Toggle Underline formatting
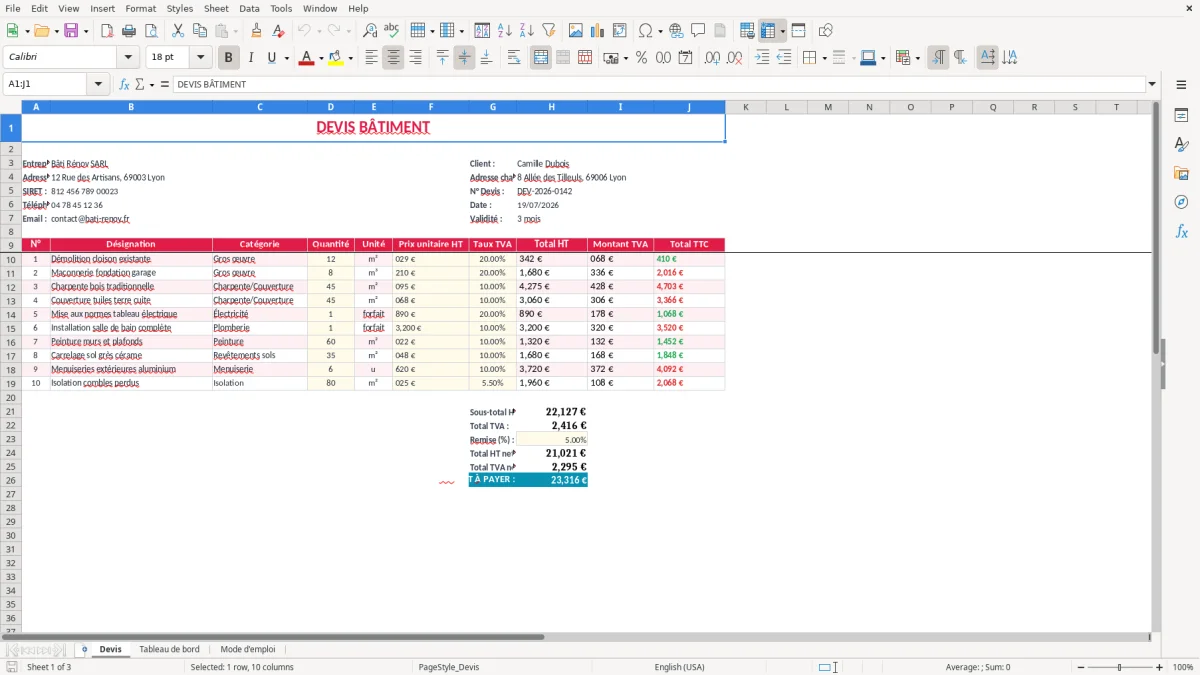 (x=271, y=58)
